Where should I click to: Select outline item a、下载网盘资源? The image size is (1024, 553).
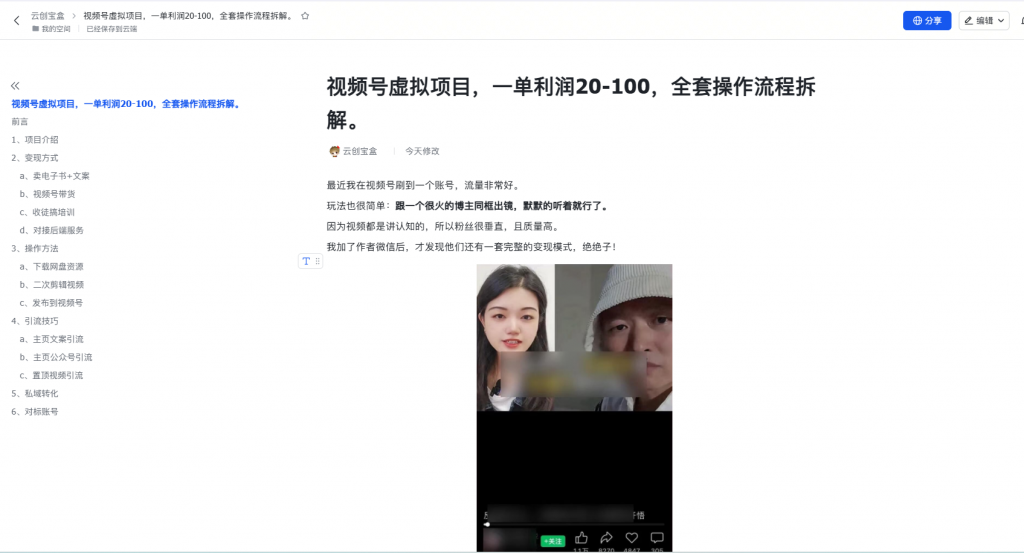click(x=52, y=266)
